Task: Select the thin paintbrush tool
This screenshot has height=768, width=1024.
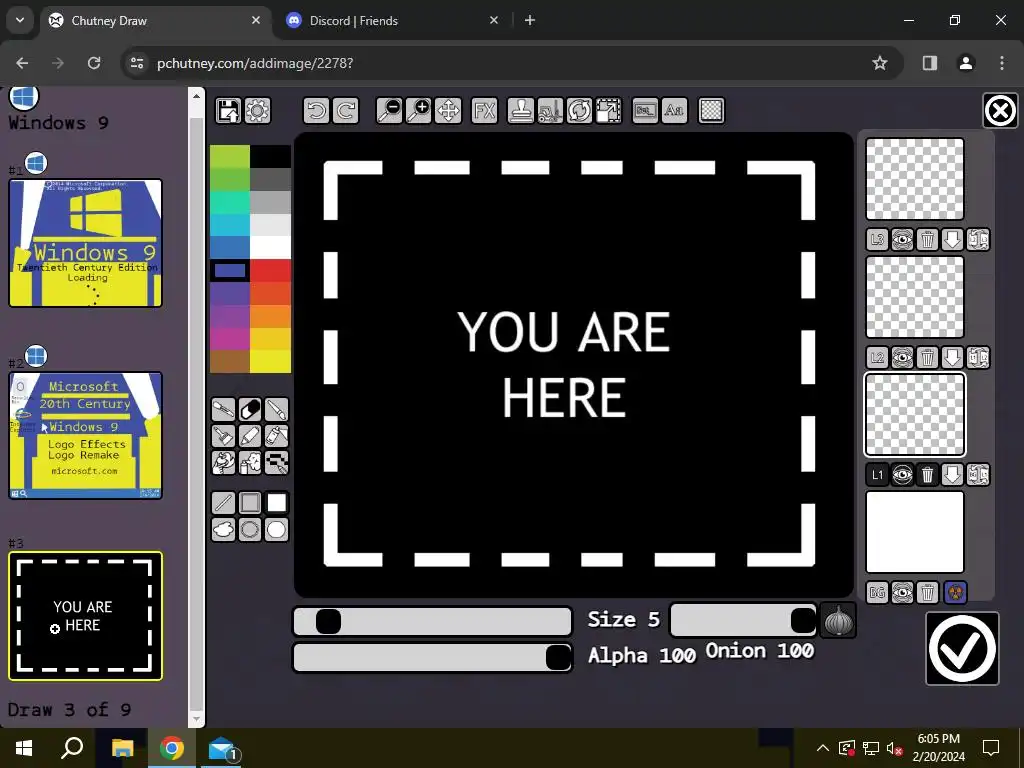Action: tap(277, 409)
